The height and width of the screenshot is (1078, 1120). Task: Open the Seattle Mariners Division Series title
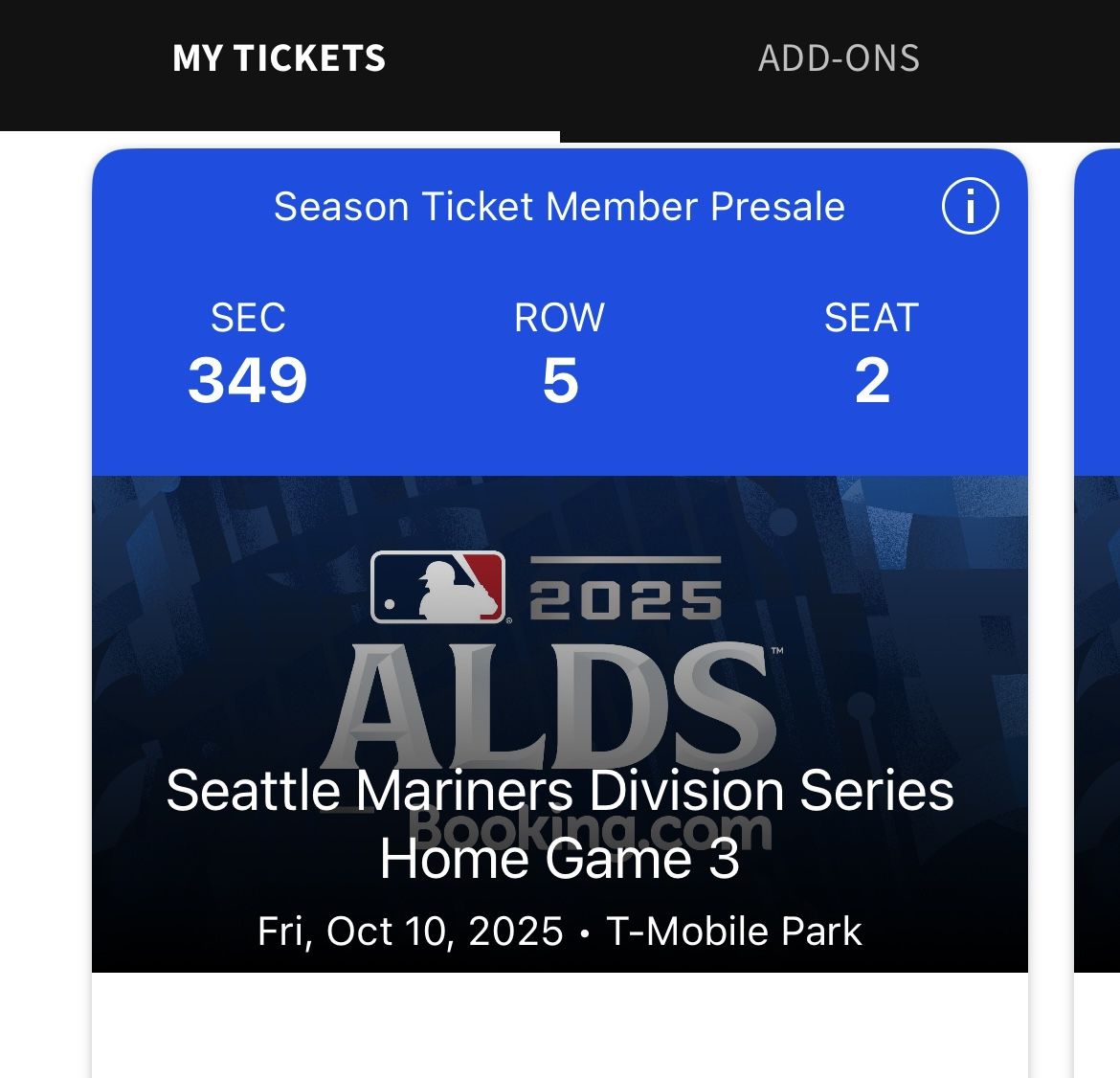pyautogui.click(x=560, y=792)
